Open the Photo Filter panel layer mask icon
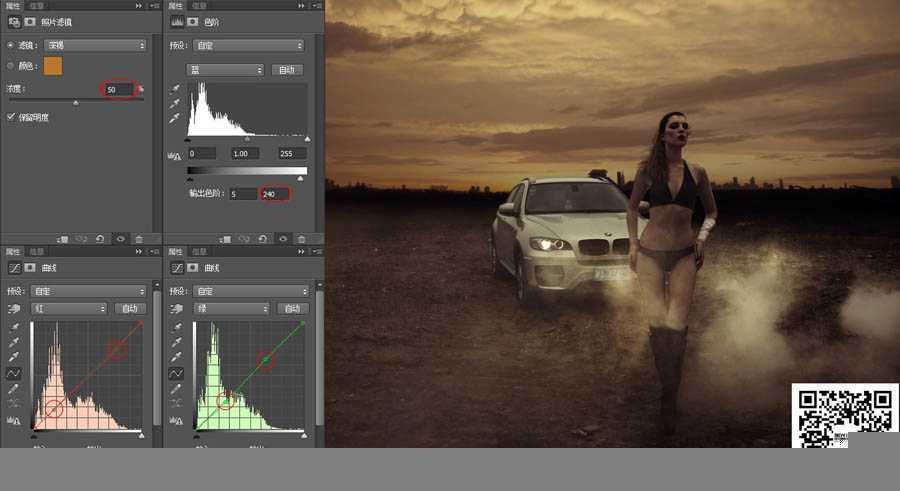Viewport: 900px width, 491px height. click(x=30, y=22)
